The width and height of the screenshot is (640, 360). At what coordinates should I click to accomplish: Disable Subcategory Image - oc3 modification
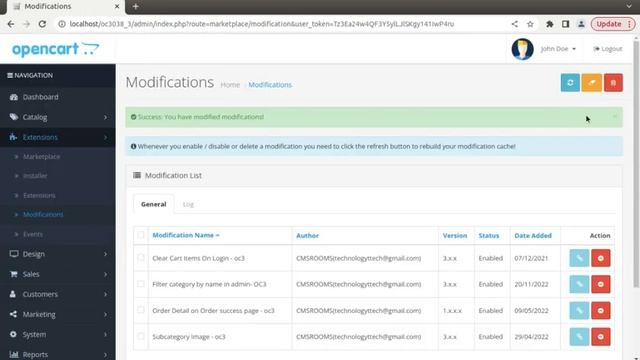[x=600, y=337]
